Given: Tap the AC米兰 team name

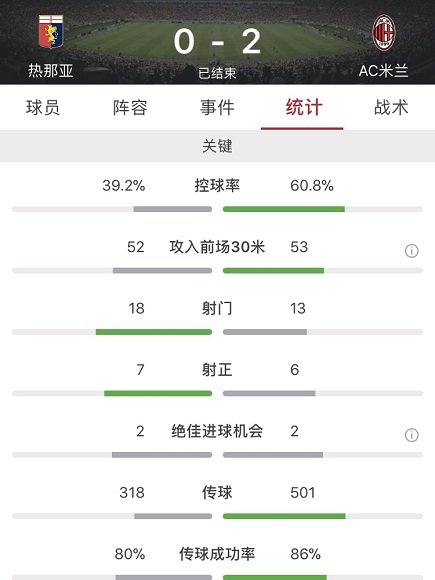Looking at the screenshot, I should 384,70.
